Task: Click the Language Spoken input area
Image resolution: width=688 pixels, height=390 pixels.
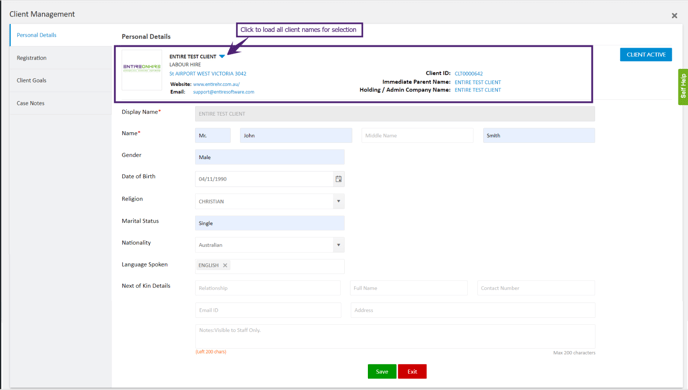Action: (x=270, y=266)
